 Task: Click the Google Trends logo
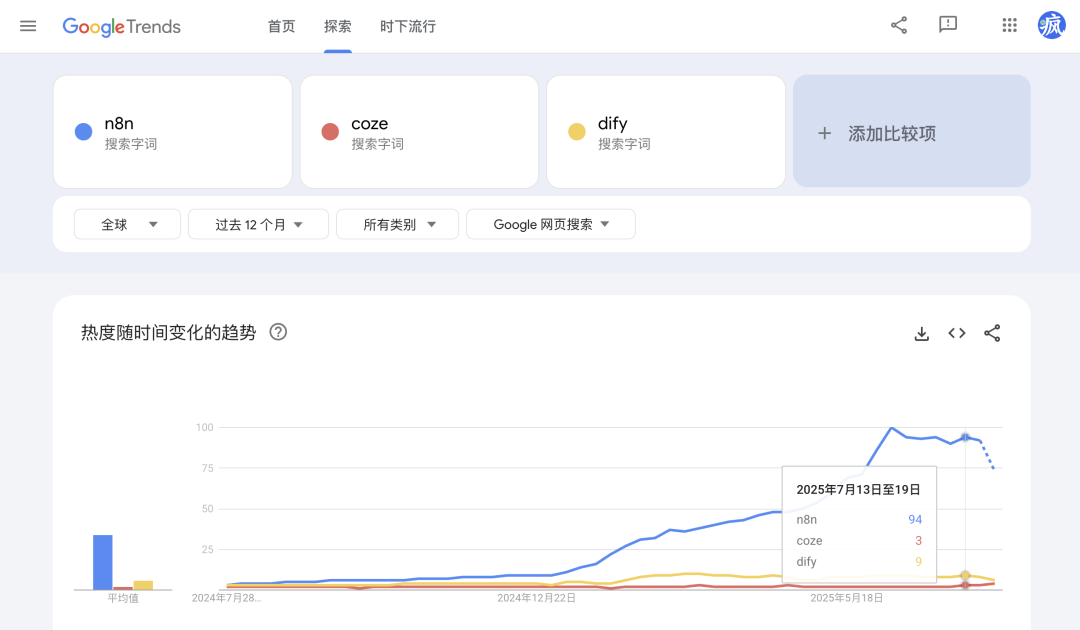[x=122, y=27]
